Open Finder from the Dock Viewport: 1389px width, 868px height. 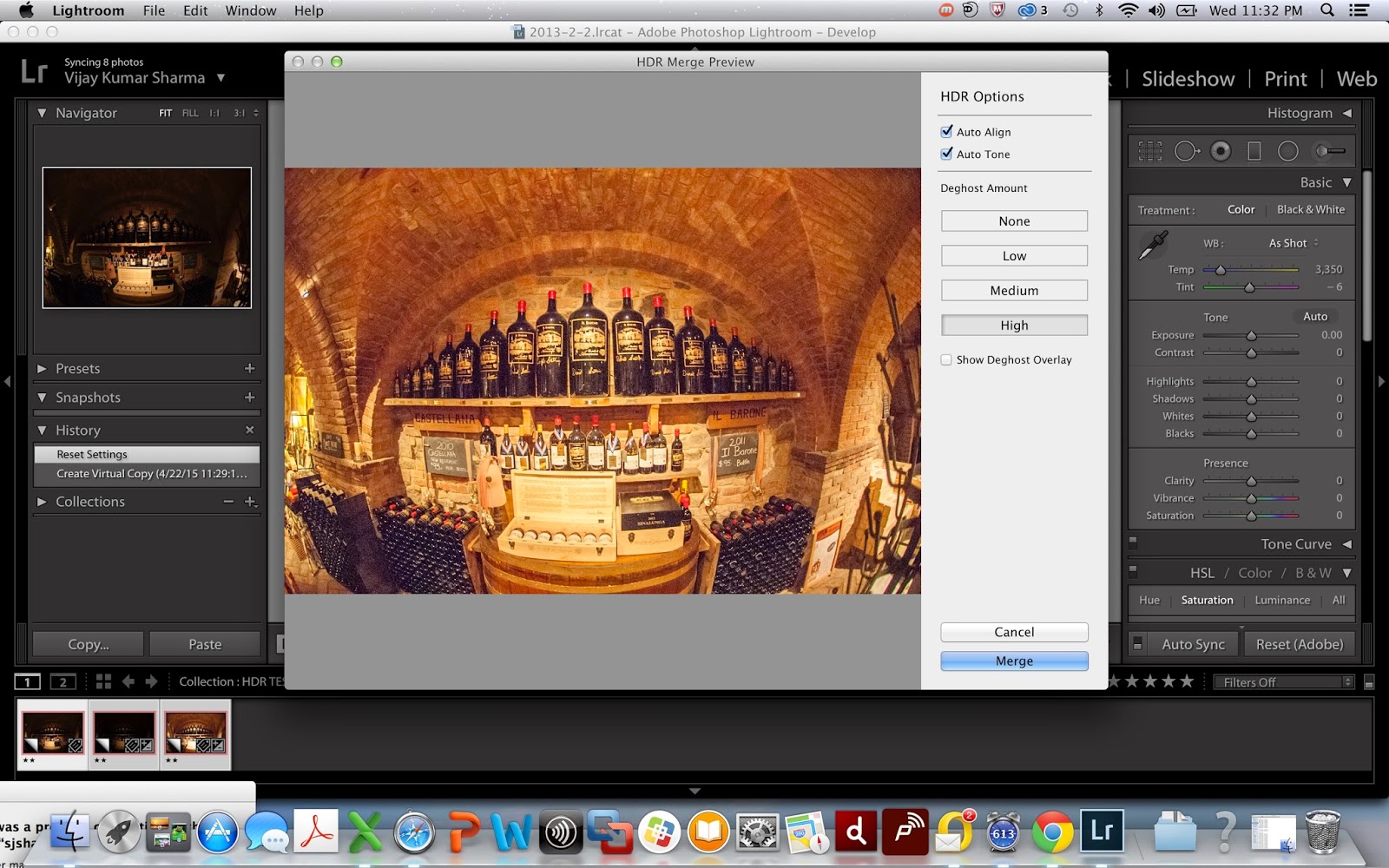[x=69, y=833]
